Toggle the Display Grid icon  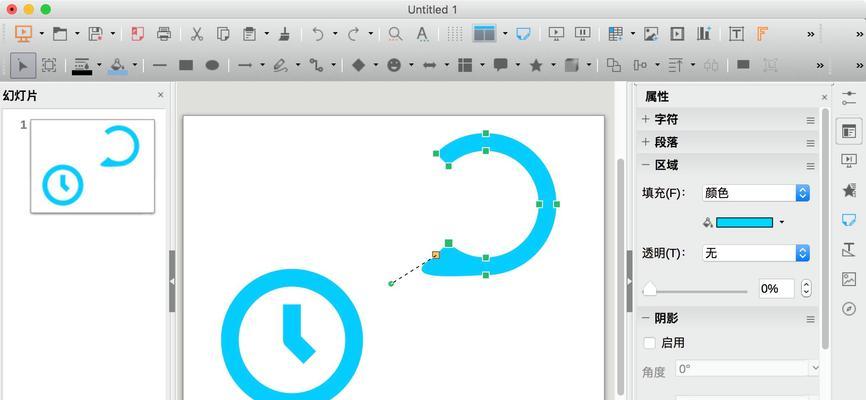pos(455,34)
